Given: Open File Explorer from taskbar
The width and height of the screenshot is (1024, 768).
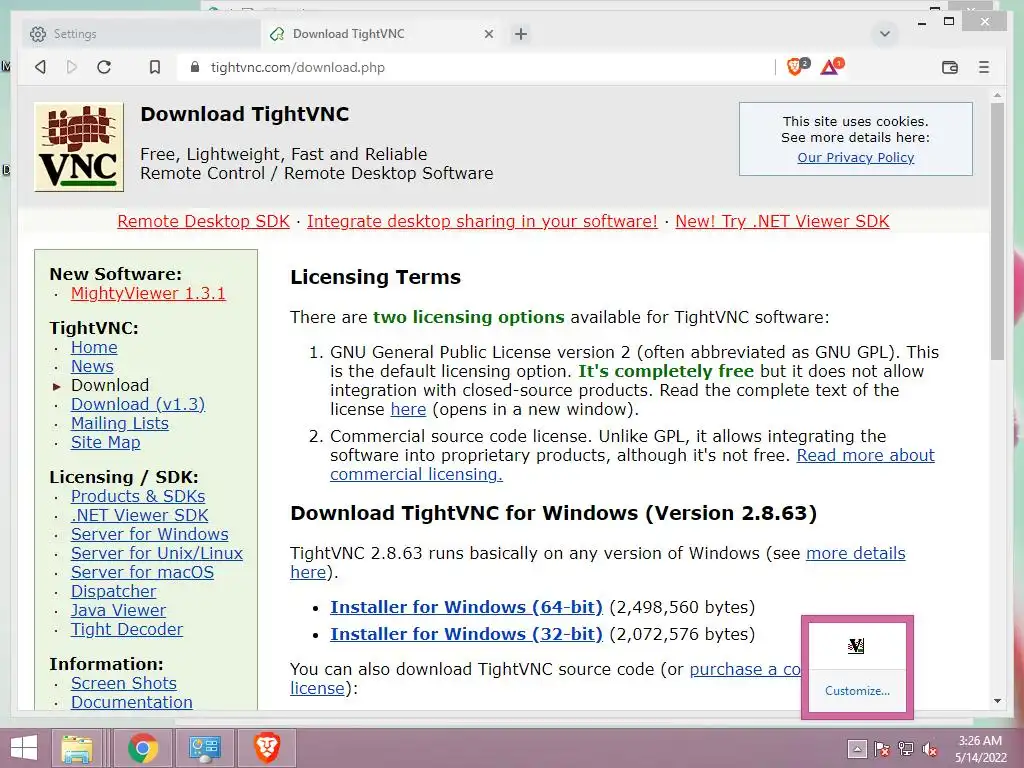Looking at the screenshot, I should coord(77,748).
